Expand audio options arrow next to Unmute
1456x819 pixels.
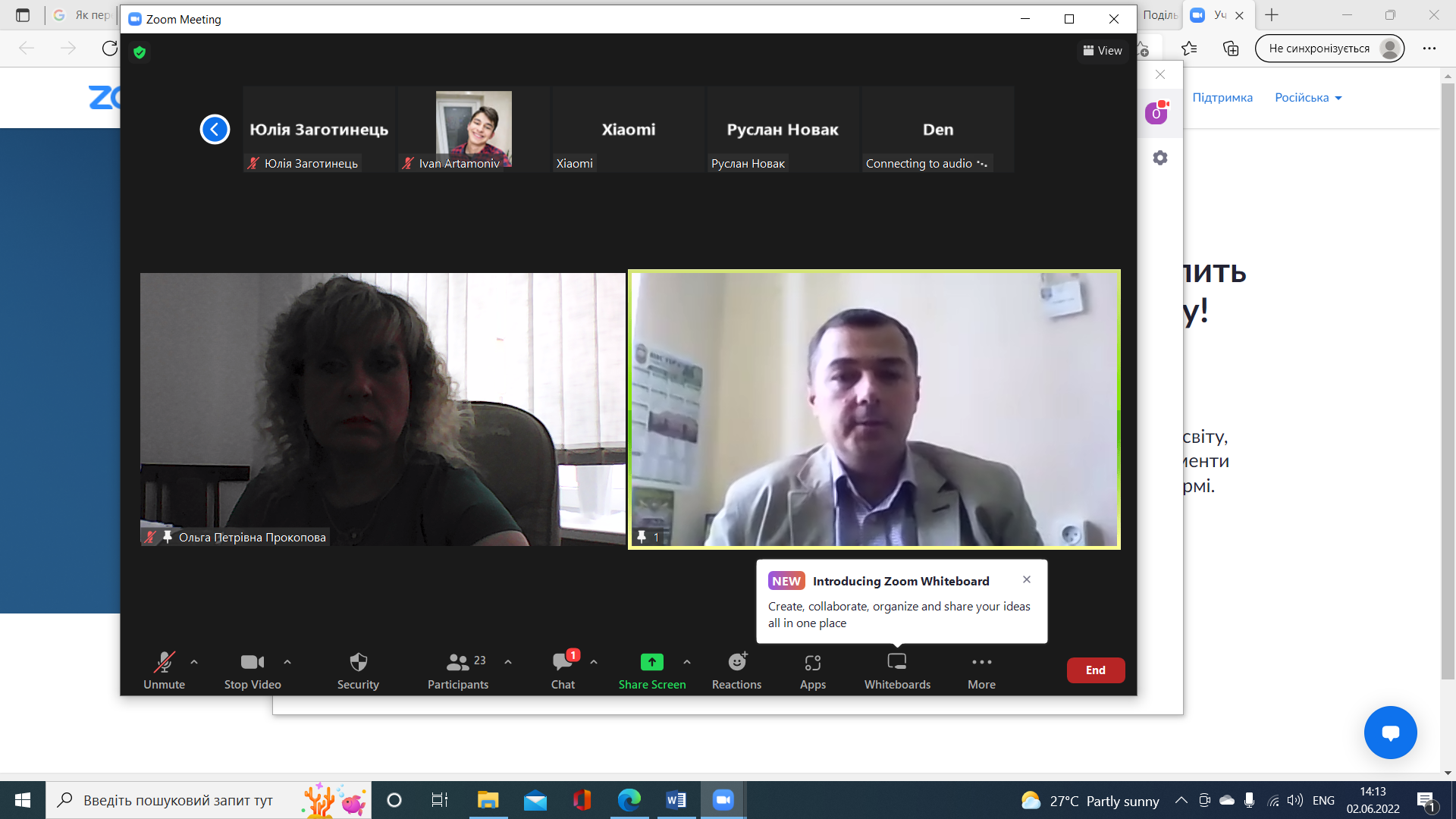click(x=194, y=662)
